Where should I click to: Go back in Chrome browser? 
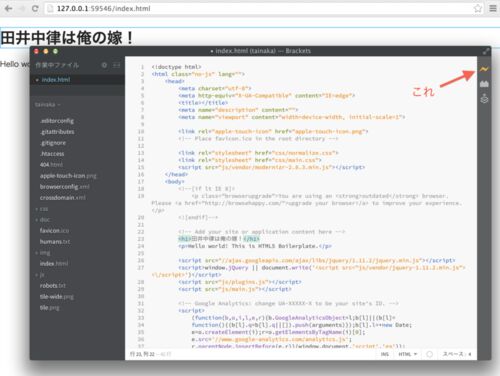coord(9,8)
